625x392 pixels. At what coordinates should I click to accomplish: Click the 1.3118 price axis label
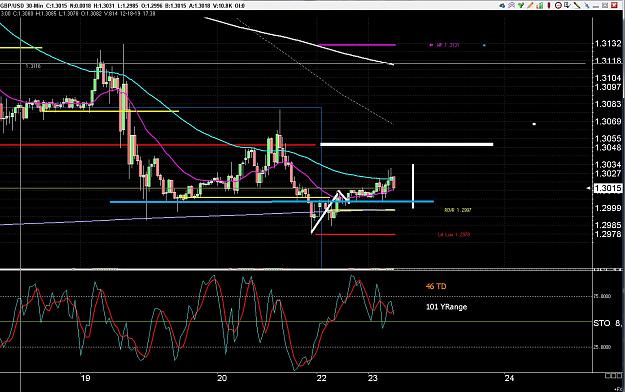click(607, 61)
